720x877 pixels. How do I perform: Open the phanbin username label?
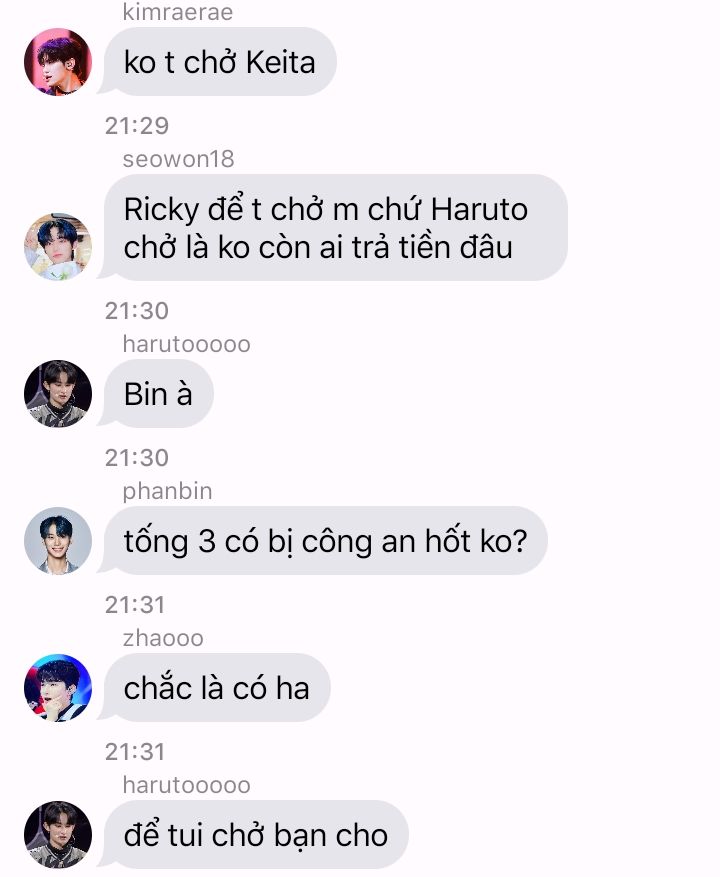[x=167, y=491]
